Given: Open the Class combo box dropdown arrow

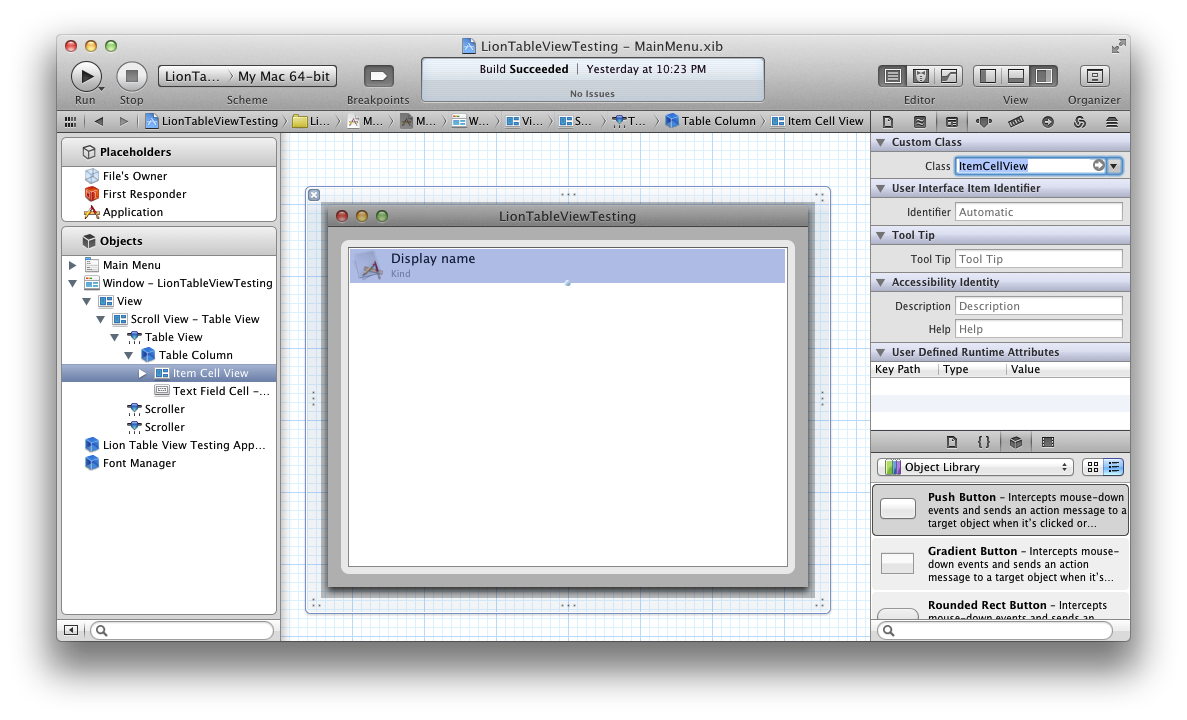Looking at the screenshot, I should pos(1114,166).
